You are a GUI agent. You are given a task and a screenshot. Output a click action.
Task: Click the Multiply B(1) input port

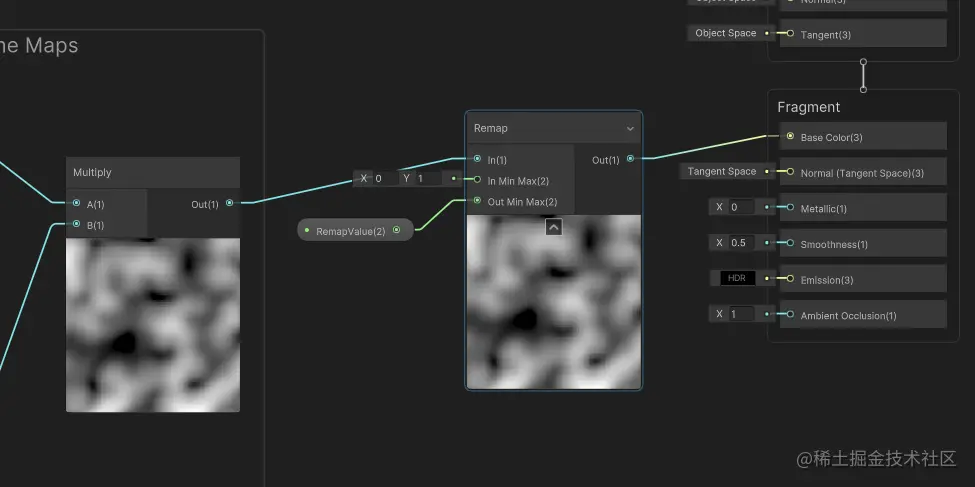click(x=76, y=224)
